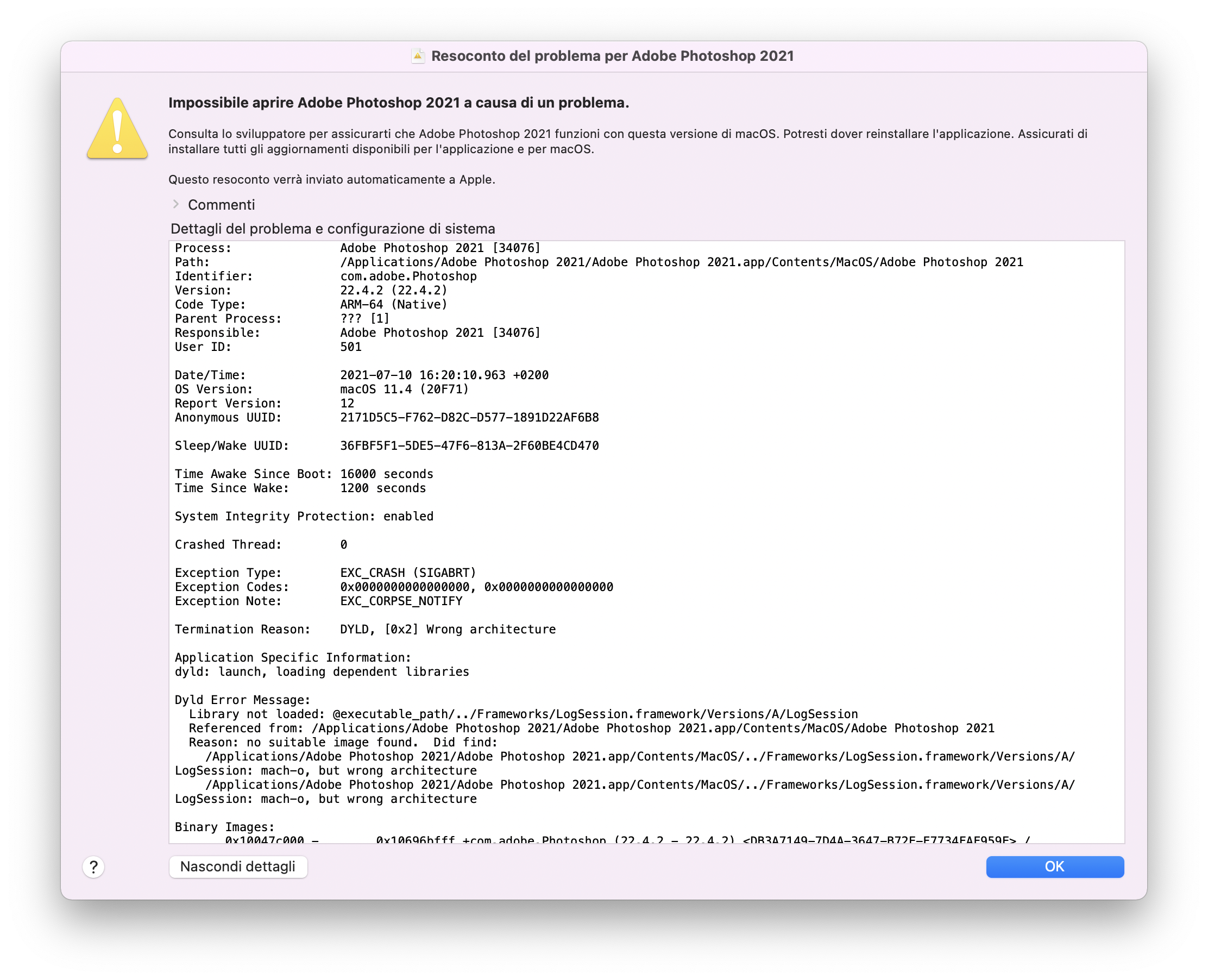Click User ID value 501
The height and width of the screenshot is (980, 1208).
pos(350,347)
